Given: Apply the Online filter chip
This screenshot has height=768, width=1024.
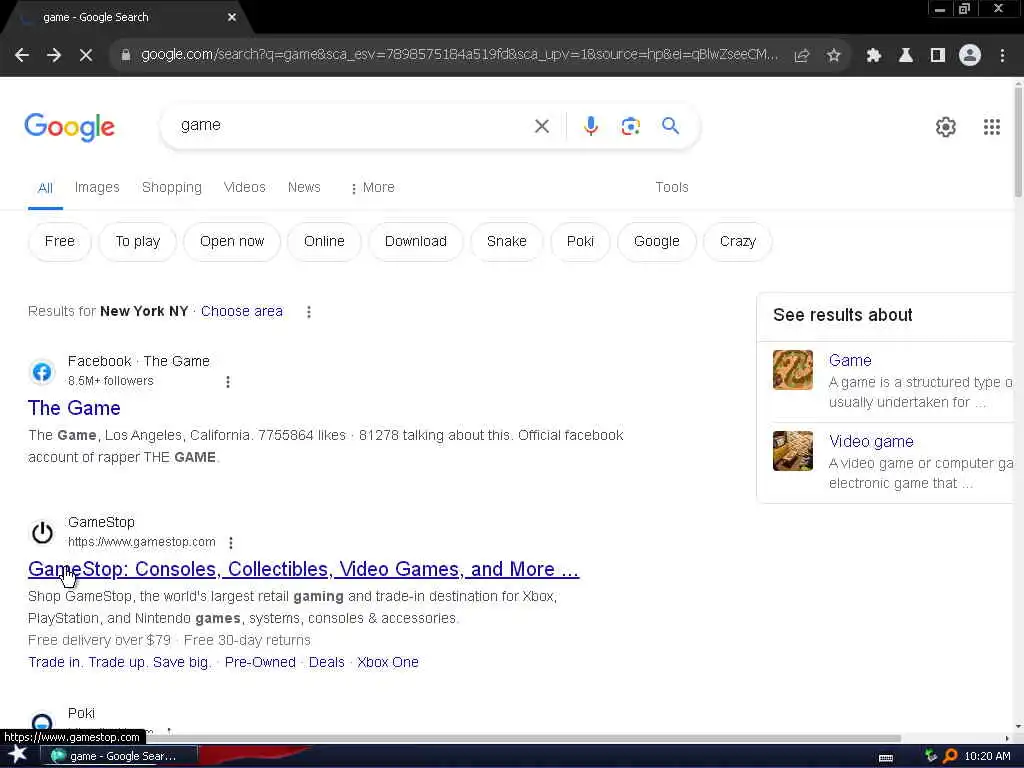Looking at the screenshot, I should (324, 242).
